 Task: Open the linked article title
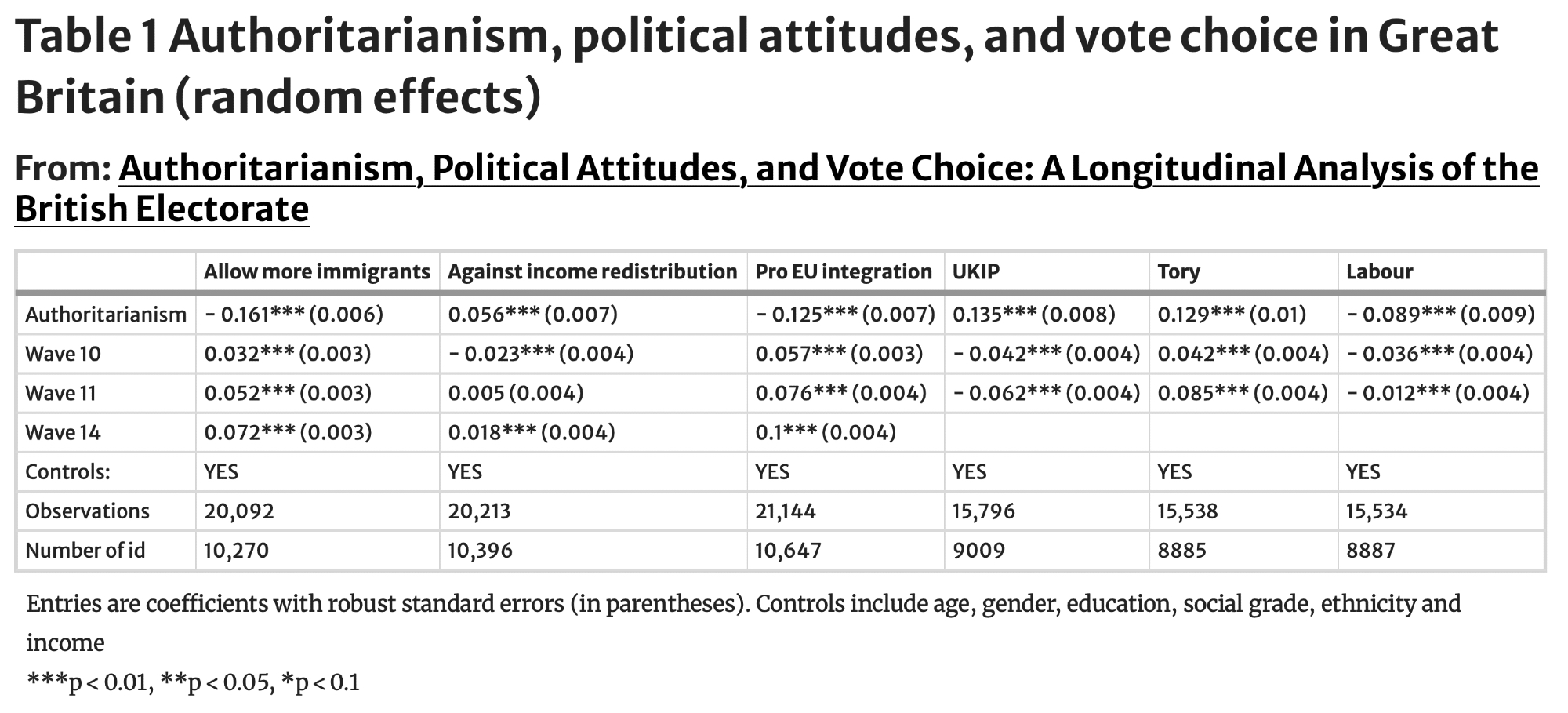tap(828, 169)
